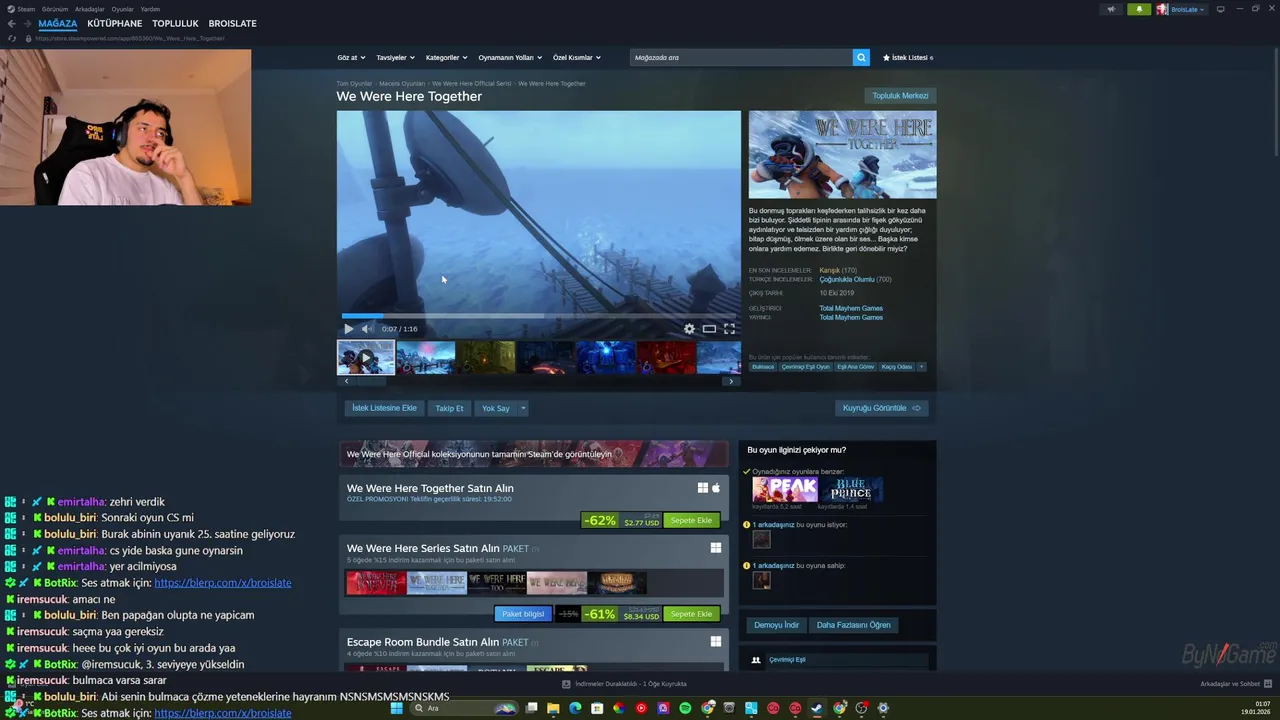This screenshot has height=720, width=1280.
Task: Click the Mağazada ara search field
Action: click(741, 57)
